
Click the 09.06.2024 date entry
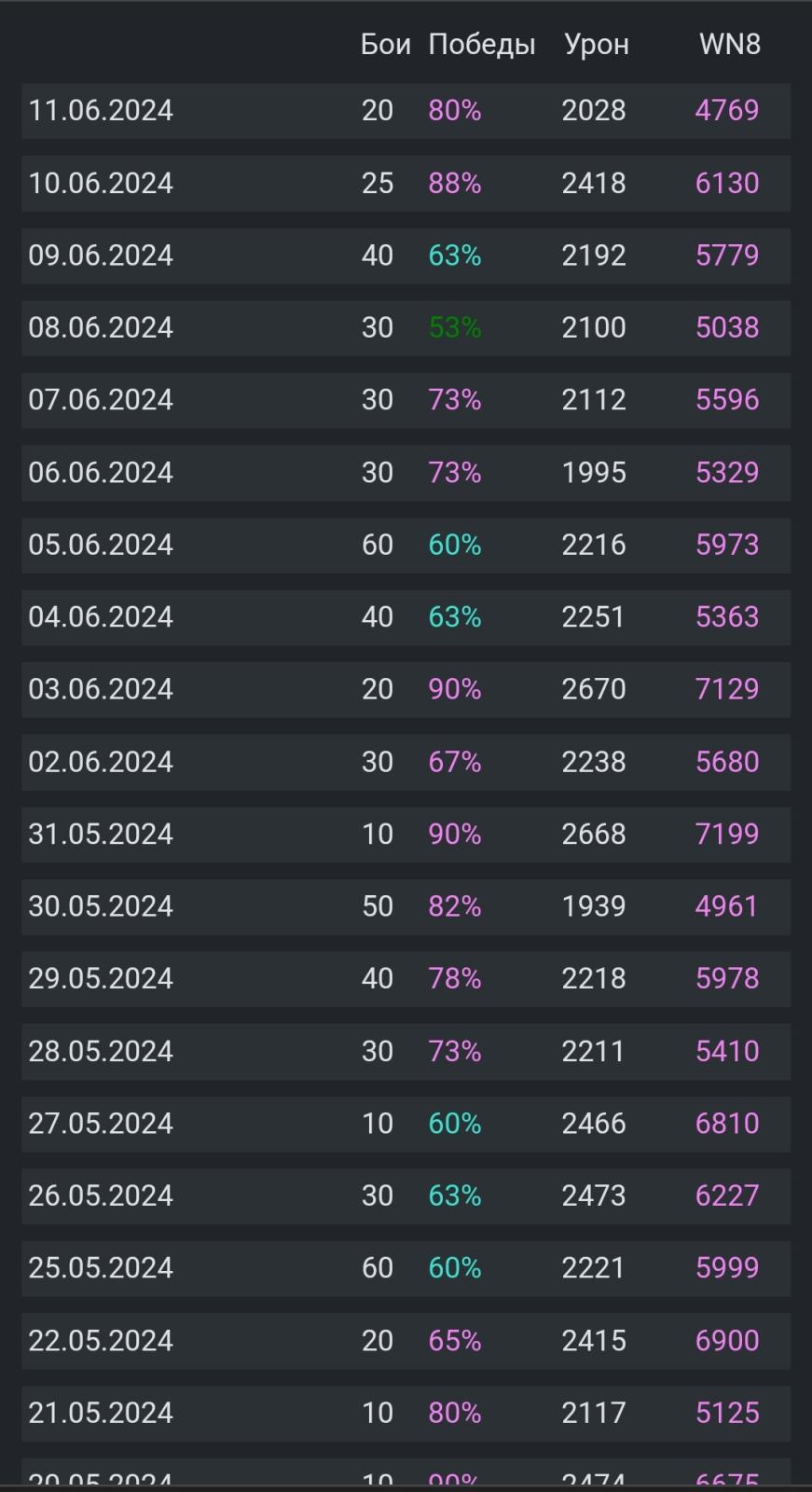coord(101,256)
